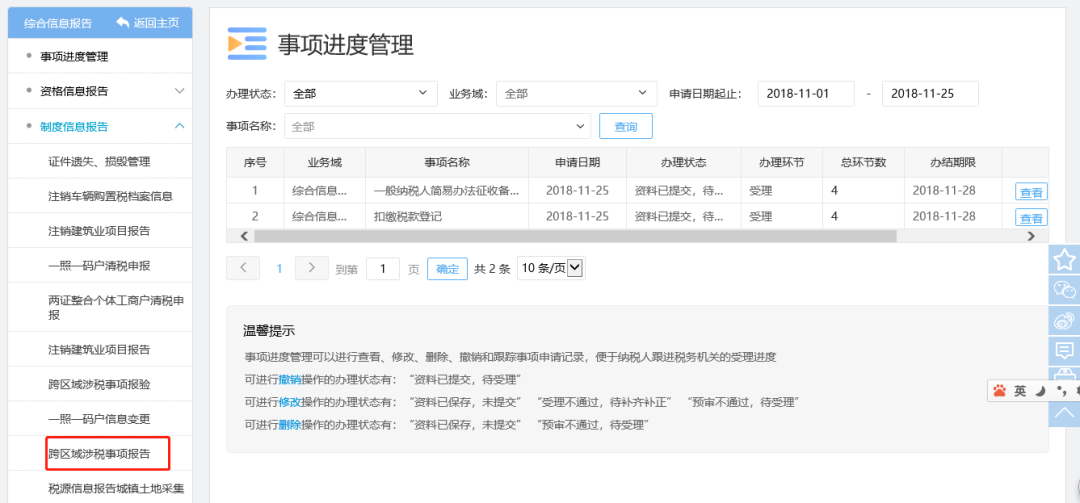Collapse the 制度信息报告 menu section
The image size is (1080, 503).
coord(100,126)
